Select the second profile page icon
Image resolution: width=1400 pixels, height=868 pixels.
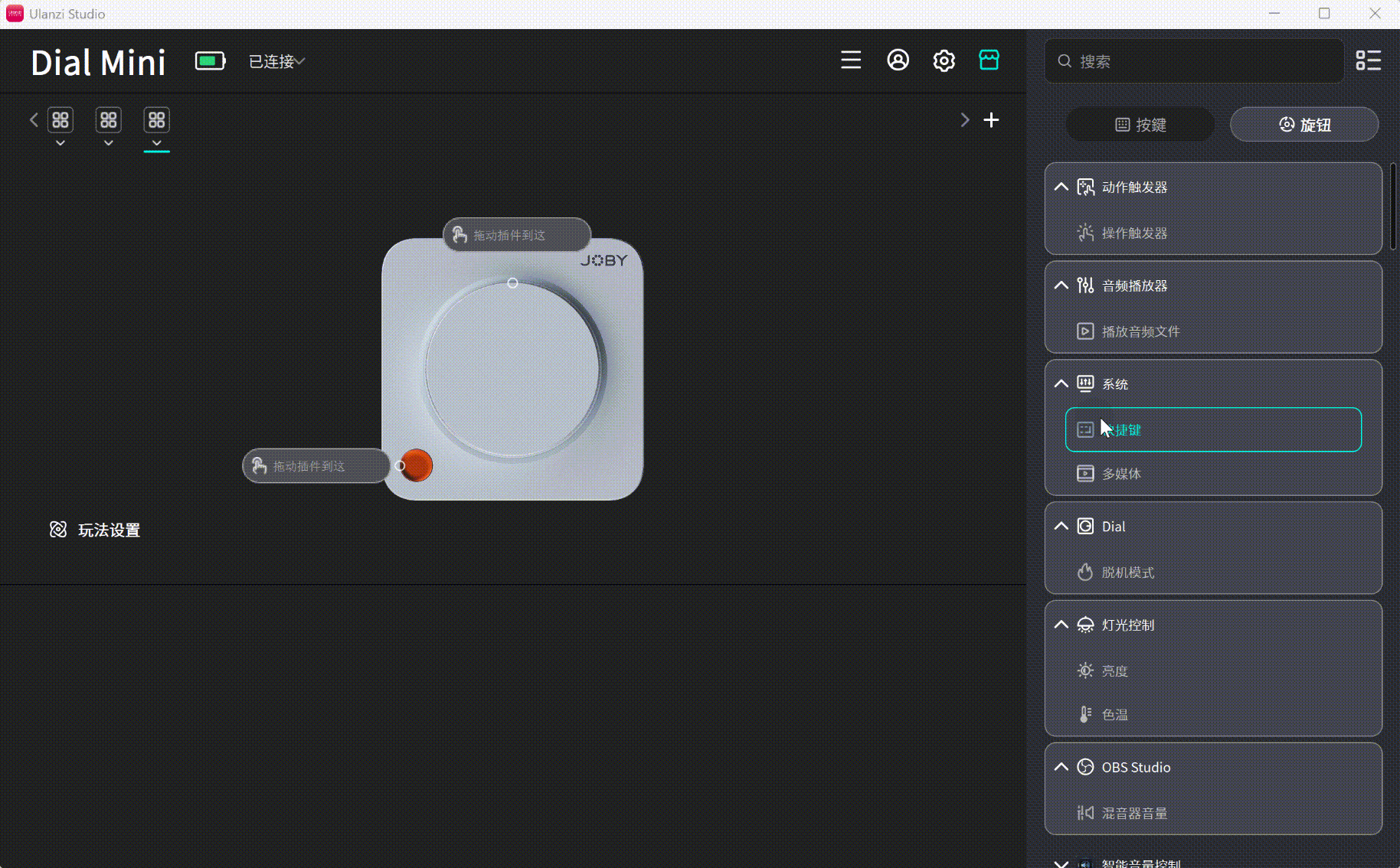pyautogui.click(x=109, y=120)
